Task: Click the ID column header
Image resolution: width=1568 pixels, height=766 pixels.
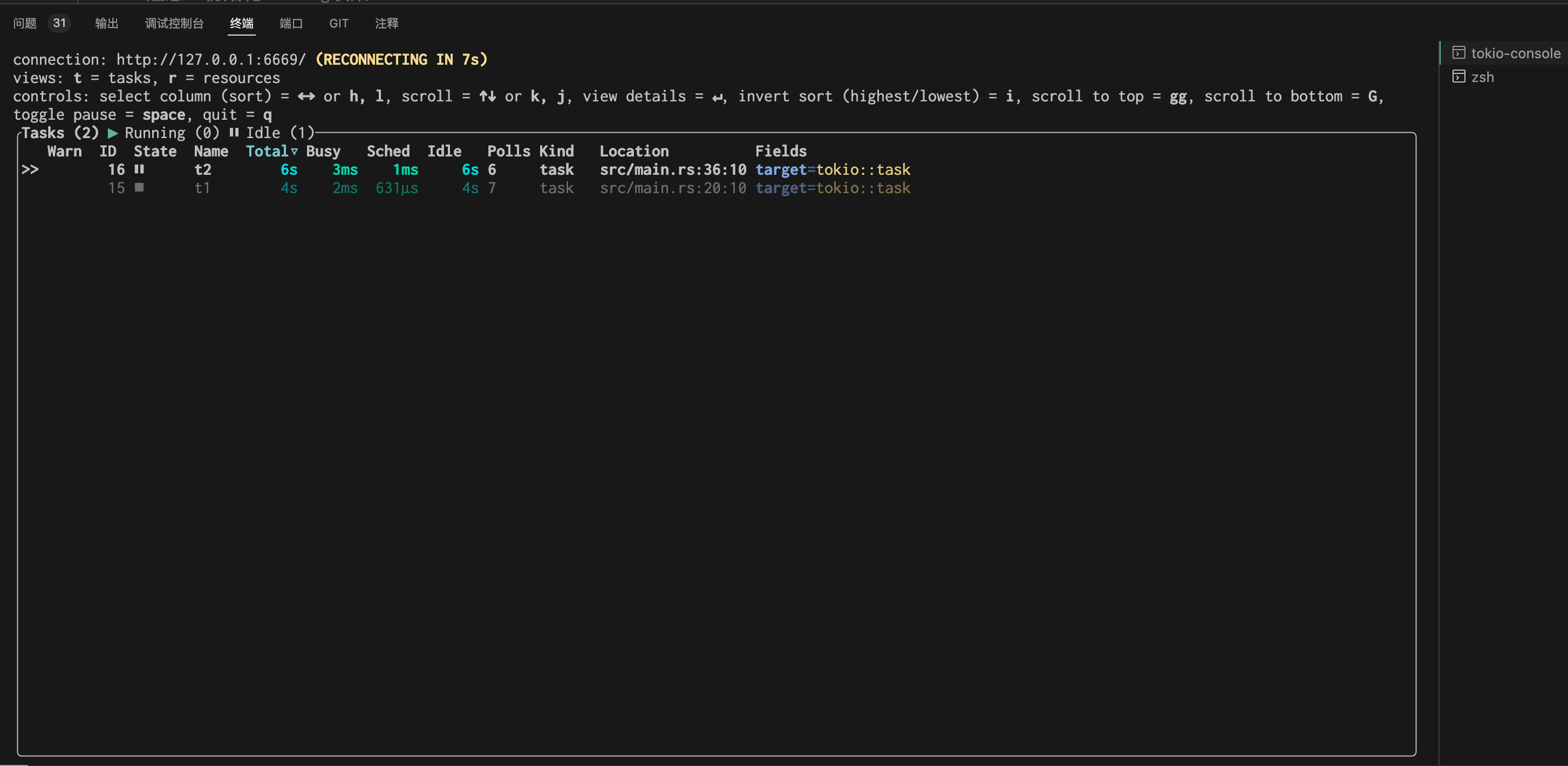Action: point(108,152)
